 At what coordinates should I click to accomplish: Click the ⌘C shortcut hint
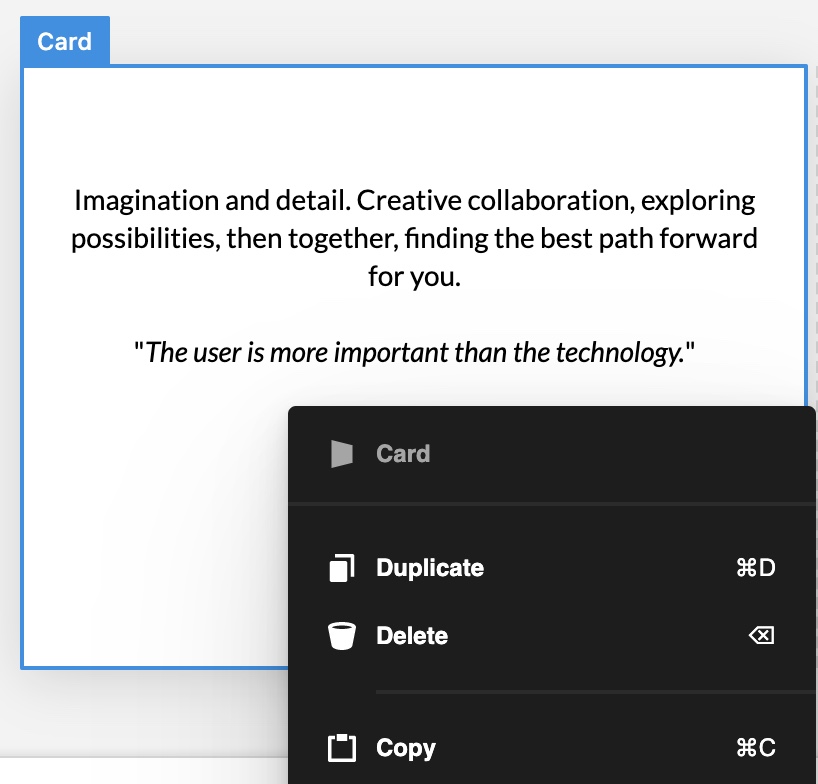(755, 748)
